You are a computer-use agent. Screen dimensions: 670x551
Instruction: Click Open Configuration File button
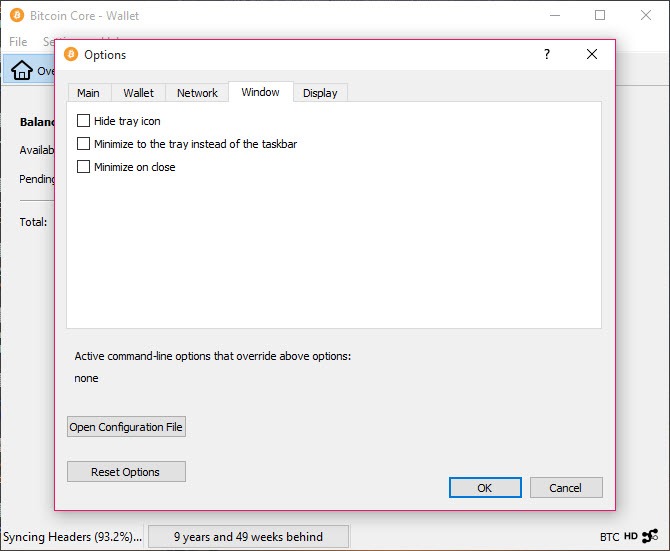pyautogui.click(x=126, y=427)
